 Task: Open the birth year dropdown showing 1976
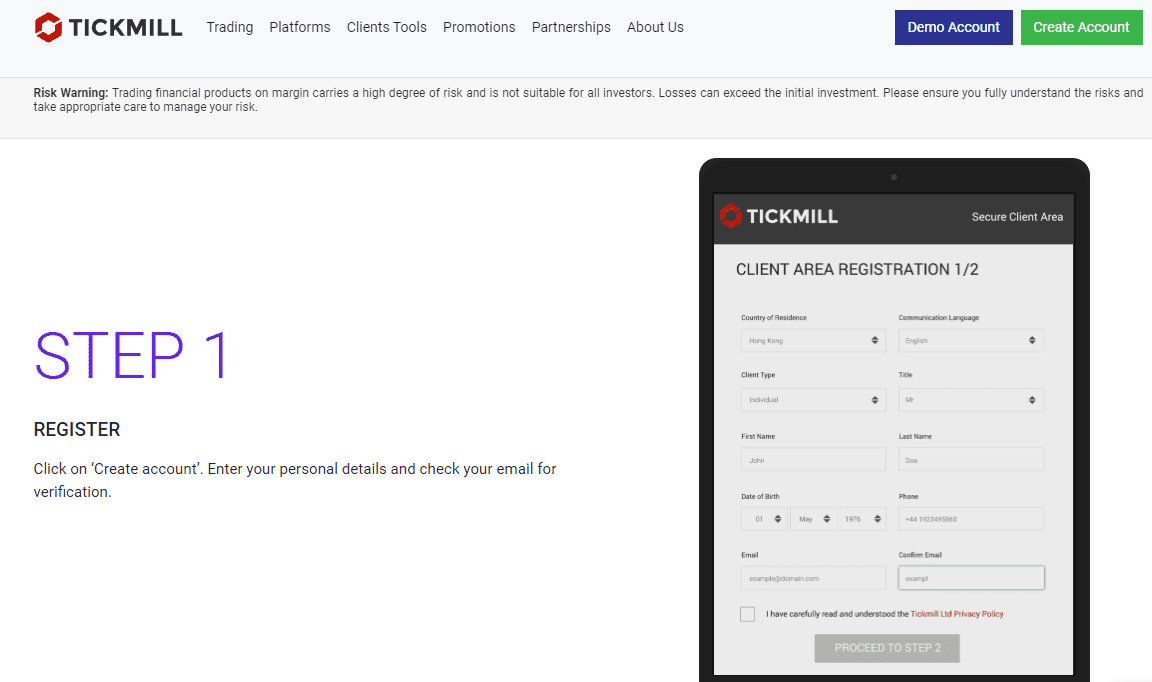click(x=863, y=519)
